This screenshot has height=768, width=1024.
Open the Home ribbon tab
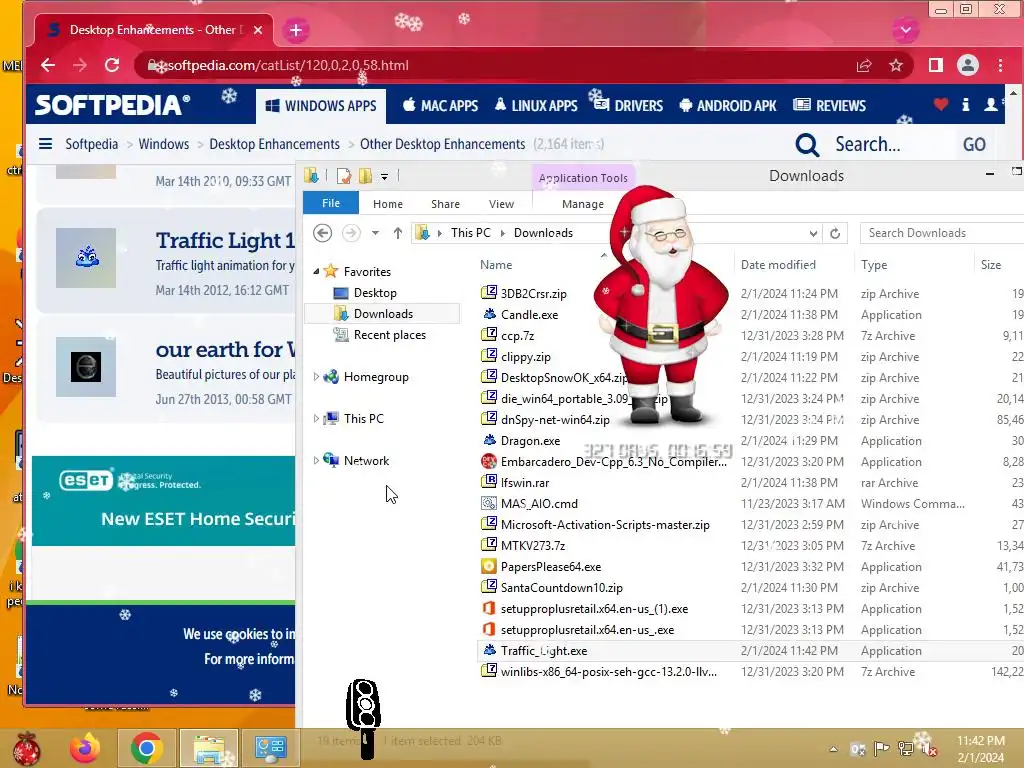pos(388,204)
